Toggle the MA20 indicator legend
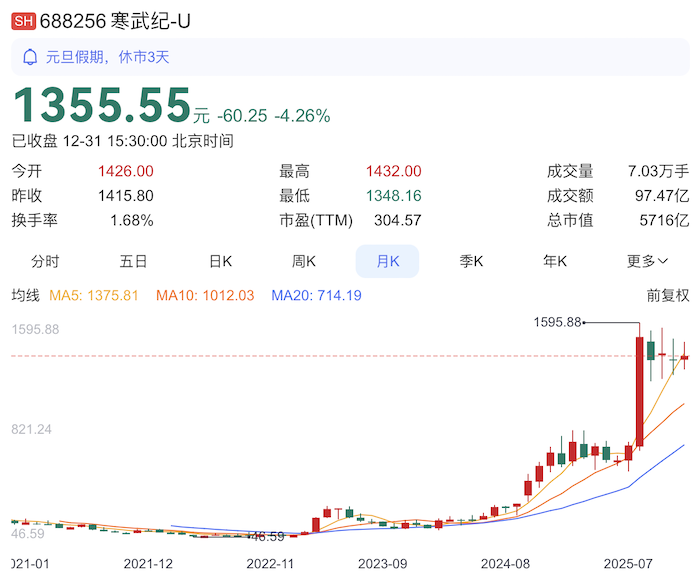Image resolution: width=700 pixels, height=584 pixels. point(315,295)
